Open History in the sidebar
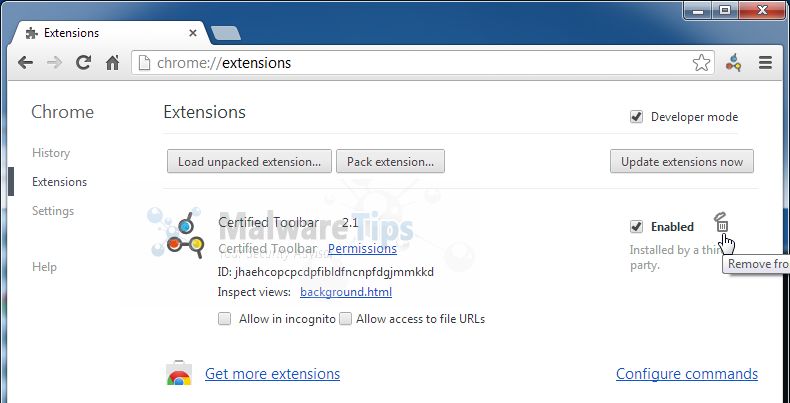Image resolution: width=790 pixels, height=403 pixels. point(51,153)
